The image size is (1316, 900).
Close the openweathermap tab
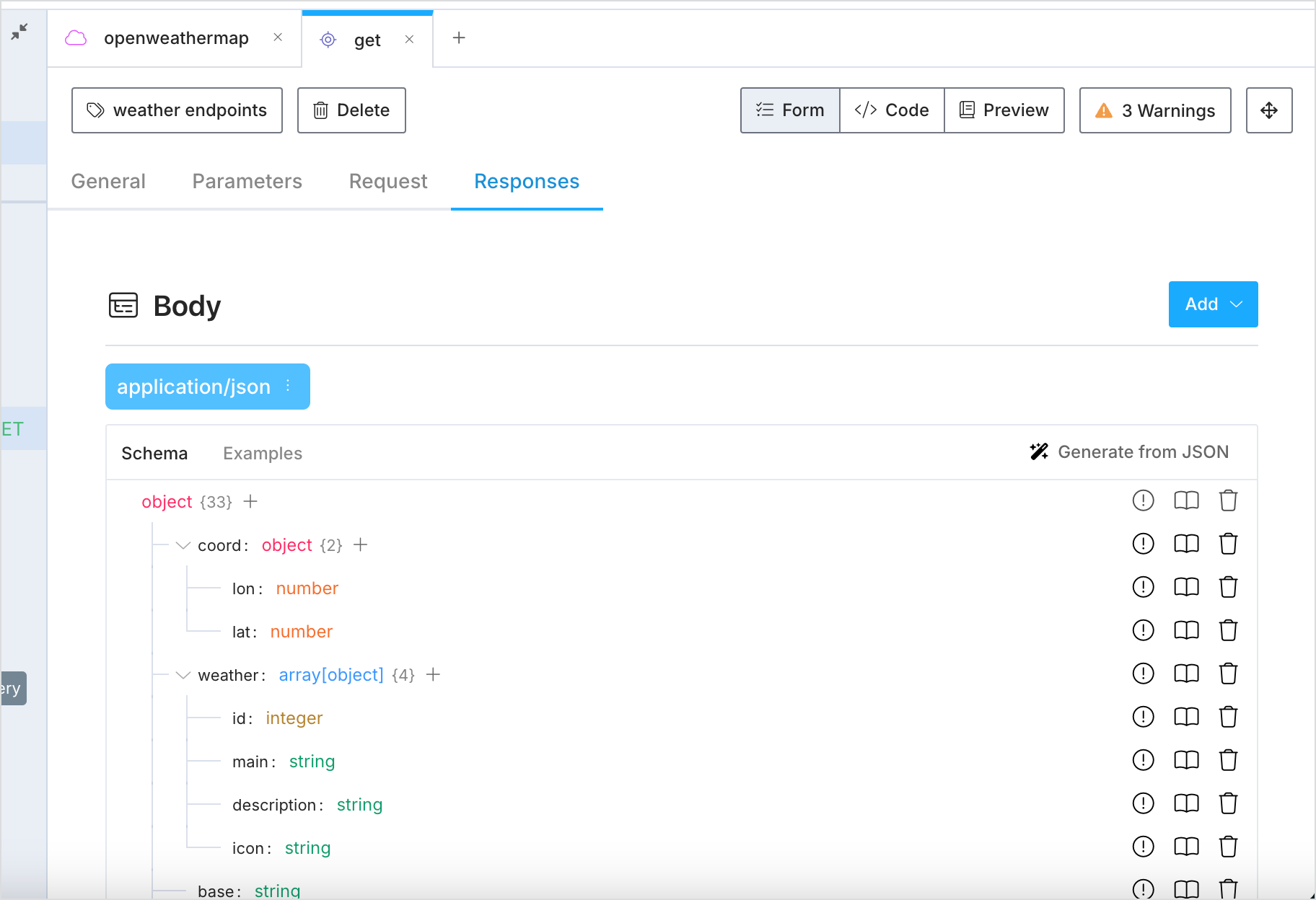tap(278, 37)
